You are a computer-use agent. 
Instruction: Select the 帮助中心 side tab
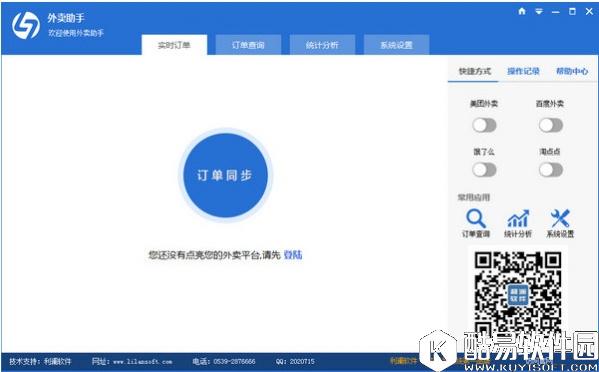(572, 71)
